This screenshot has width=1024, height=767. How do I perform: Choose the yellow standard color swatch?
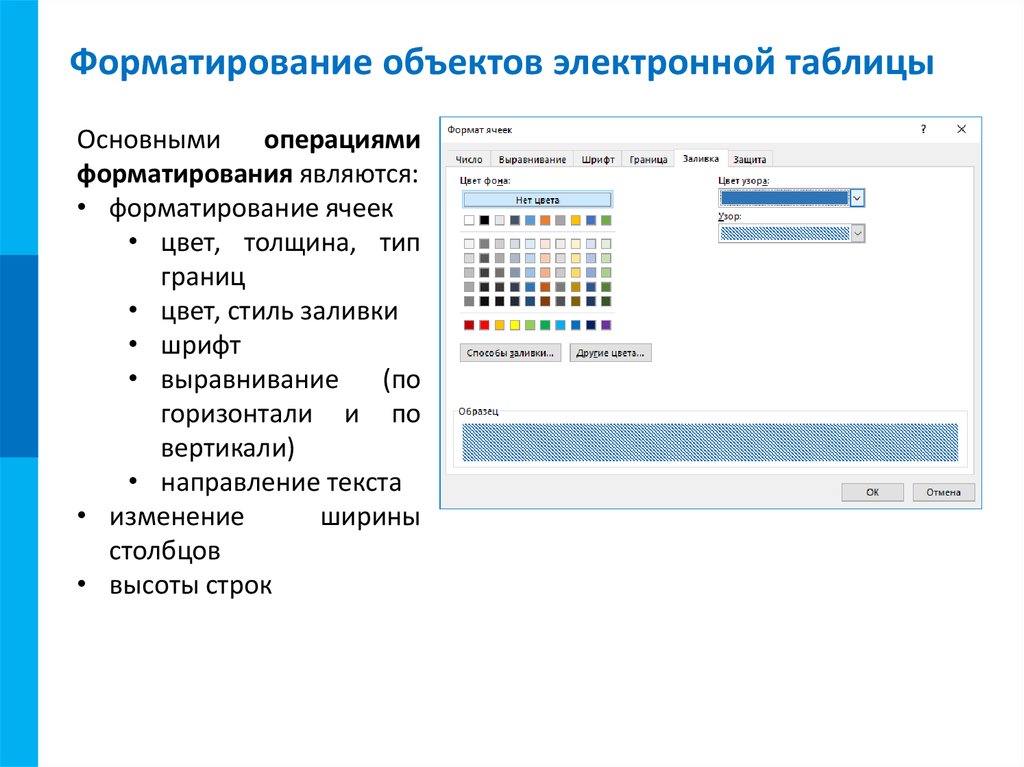[x=515, y=325]
